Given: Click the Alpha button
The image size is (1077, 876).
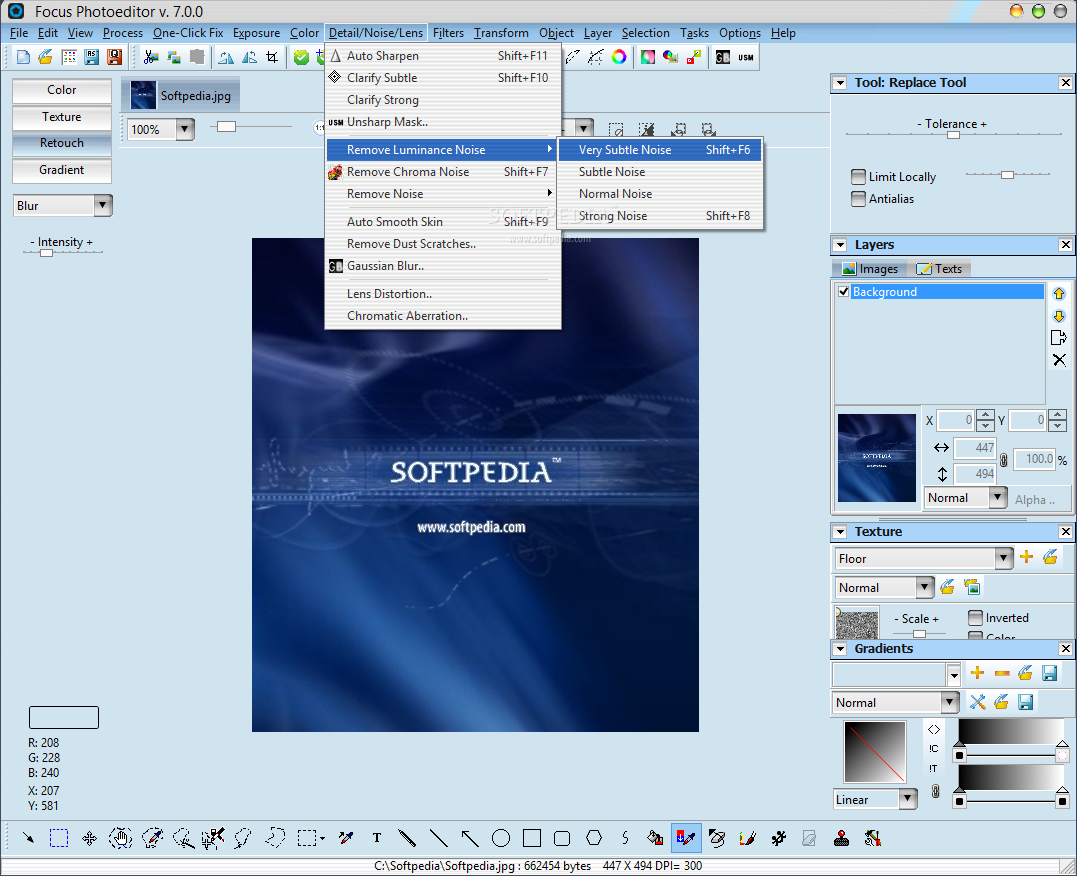Looking at the screenshot, I should click(1036, 499).
